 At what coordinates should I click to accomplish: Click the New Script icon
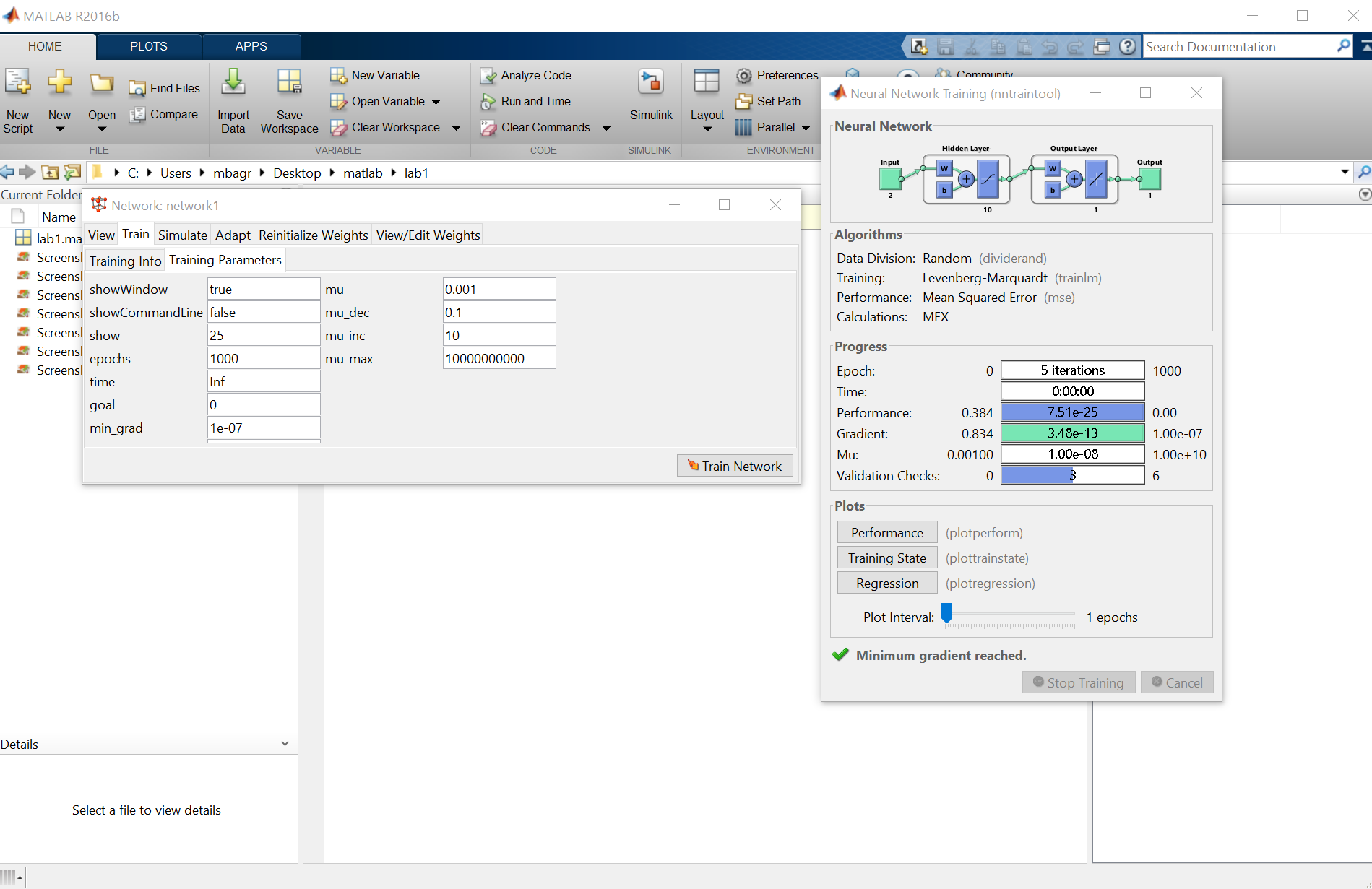17,83
